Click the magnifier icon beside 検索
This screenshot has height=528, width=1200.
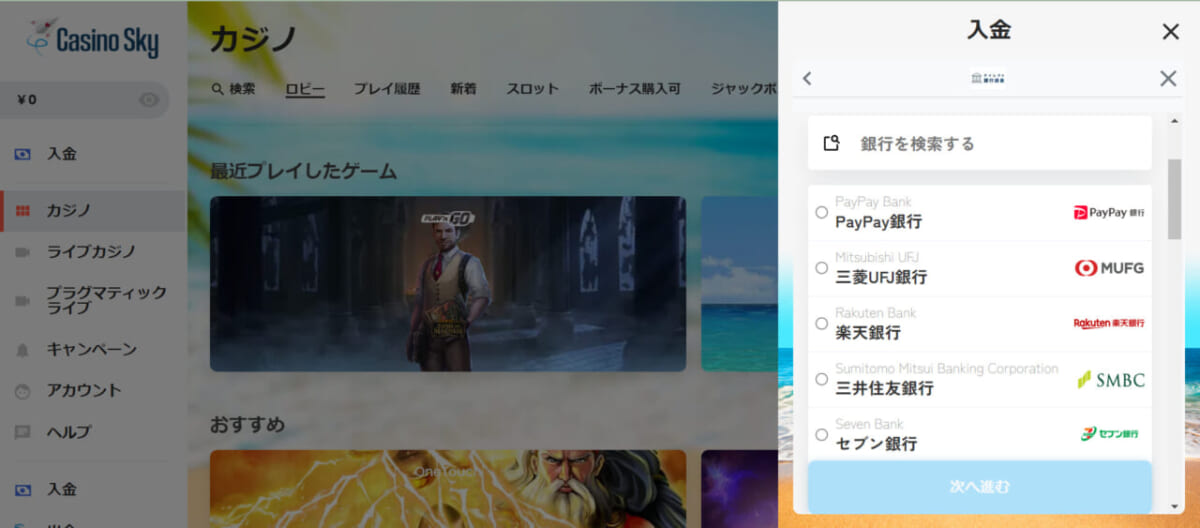[x=217, y=89]
